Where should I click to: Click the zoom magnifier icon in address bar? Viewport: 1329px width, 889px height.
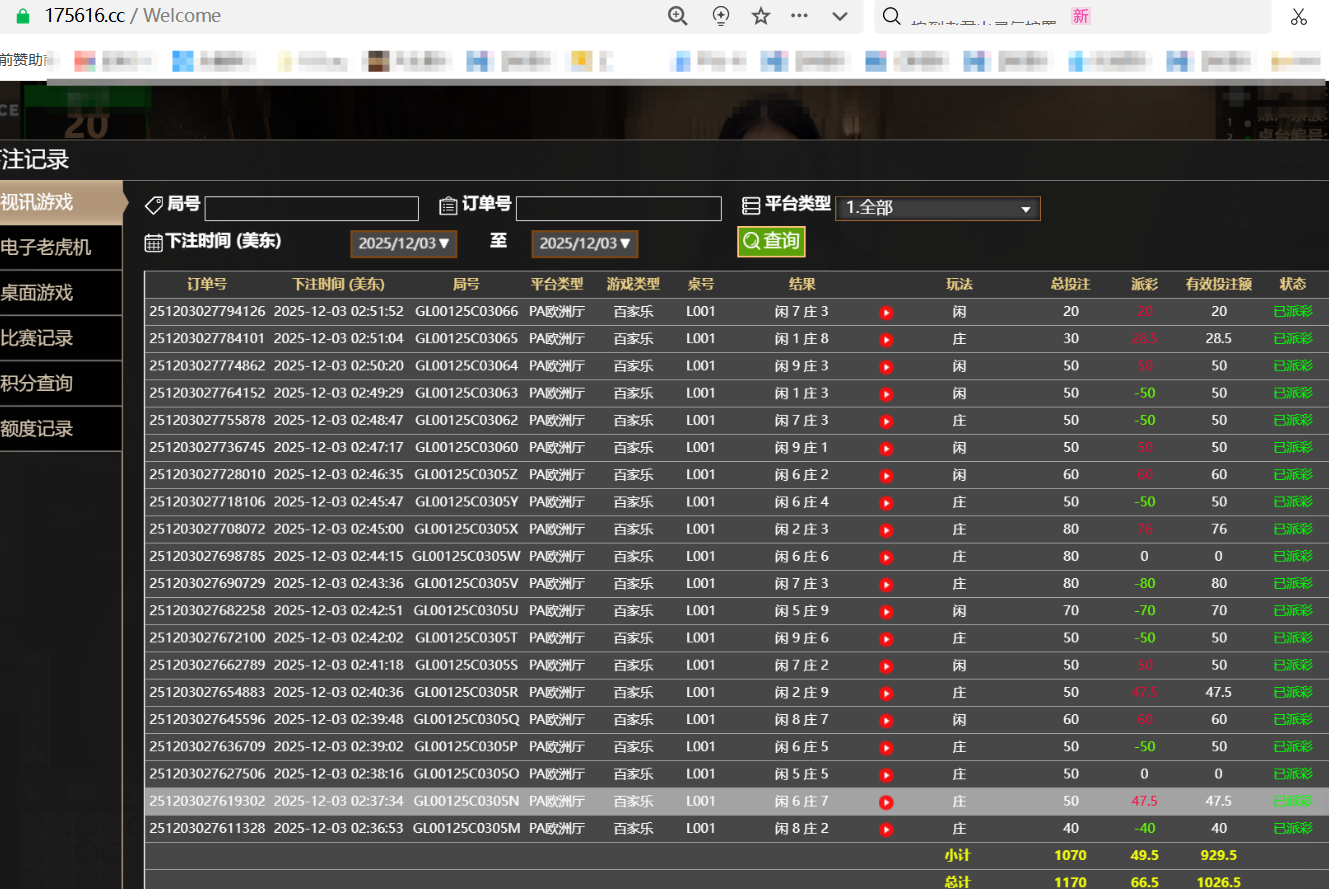[x=678, y=16]
